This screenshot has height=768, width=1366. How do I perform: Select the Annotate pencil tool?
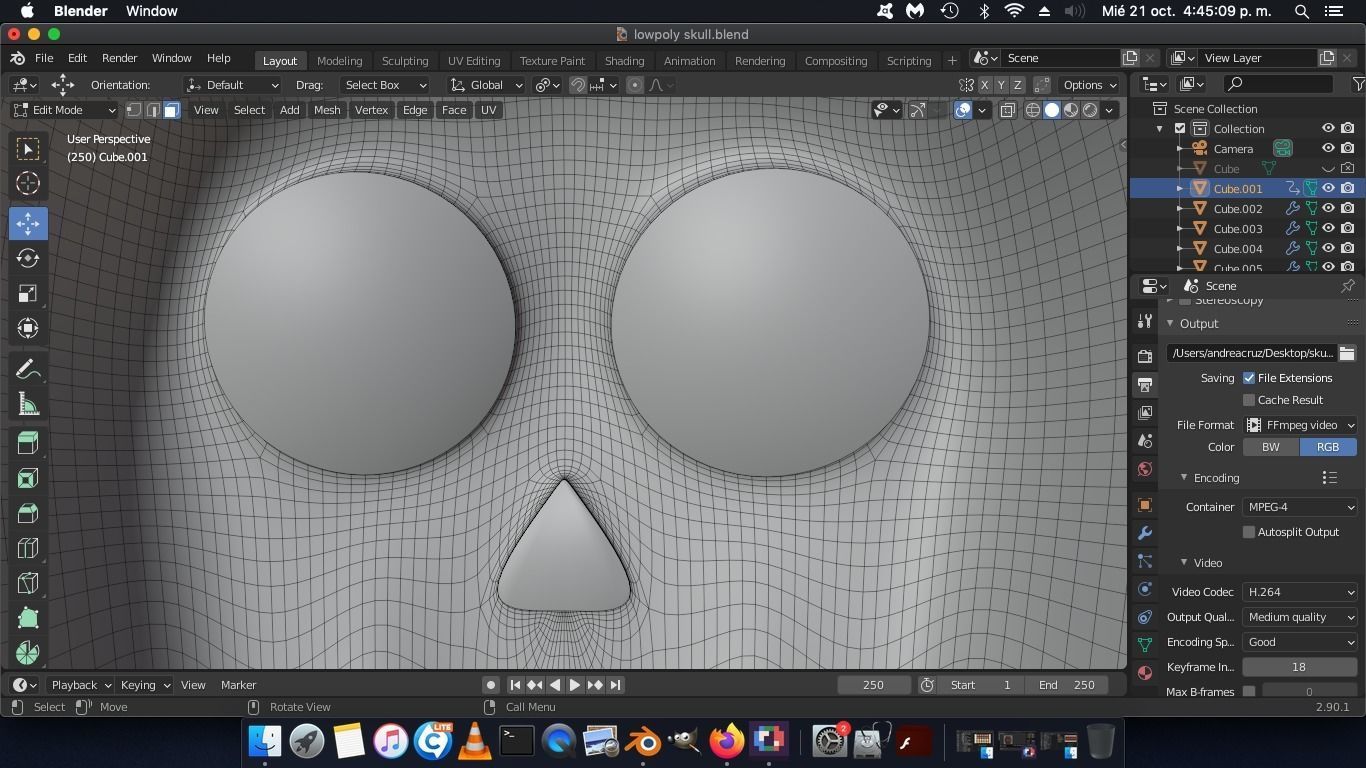tap(28, 369)
